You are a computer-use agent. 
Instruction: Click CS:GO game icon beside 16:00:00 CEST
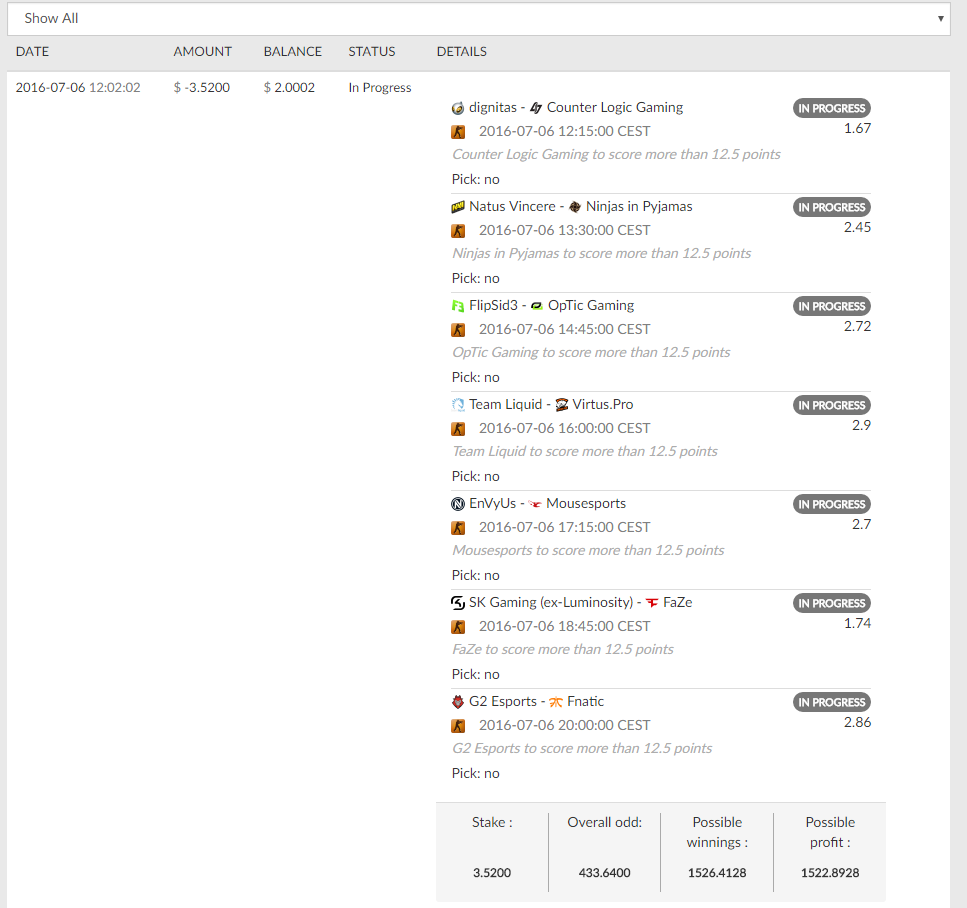[458, 429]
